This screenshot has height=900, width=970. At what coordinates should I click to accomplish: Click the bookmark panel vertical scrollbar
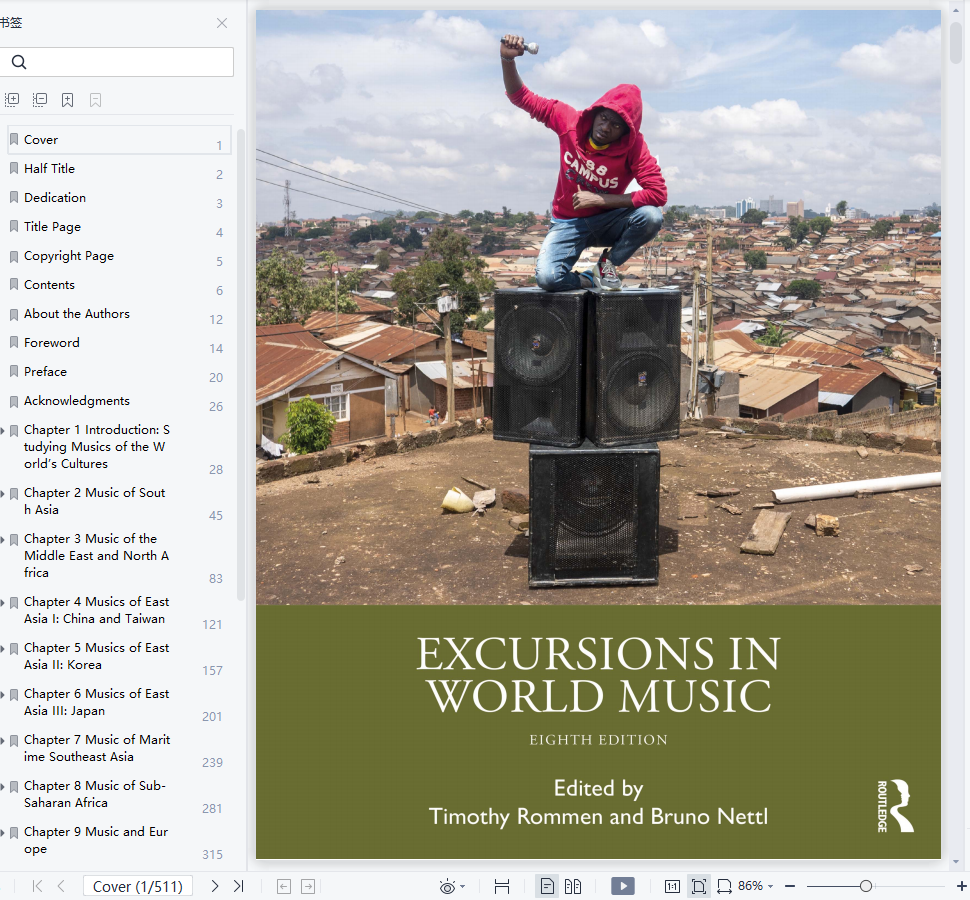[x=241, y=365]
